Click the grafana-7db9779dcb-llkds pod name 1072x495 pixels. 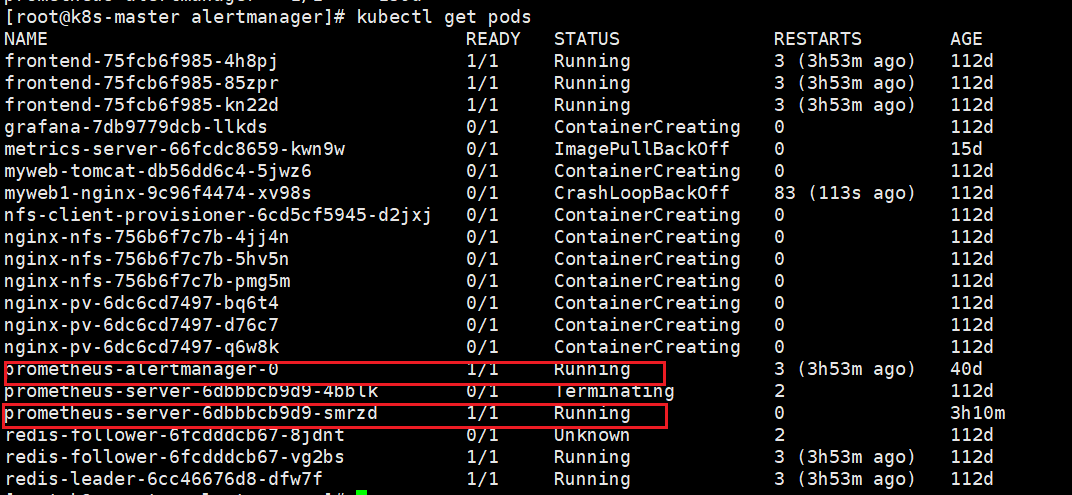click(x=136, y=127)
